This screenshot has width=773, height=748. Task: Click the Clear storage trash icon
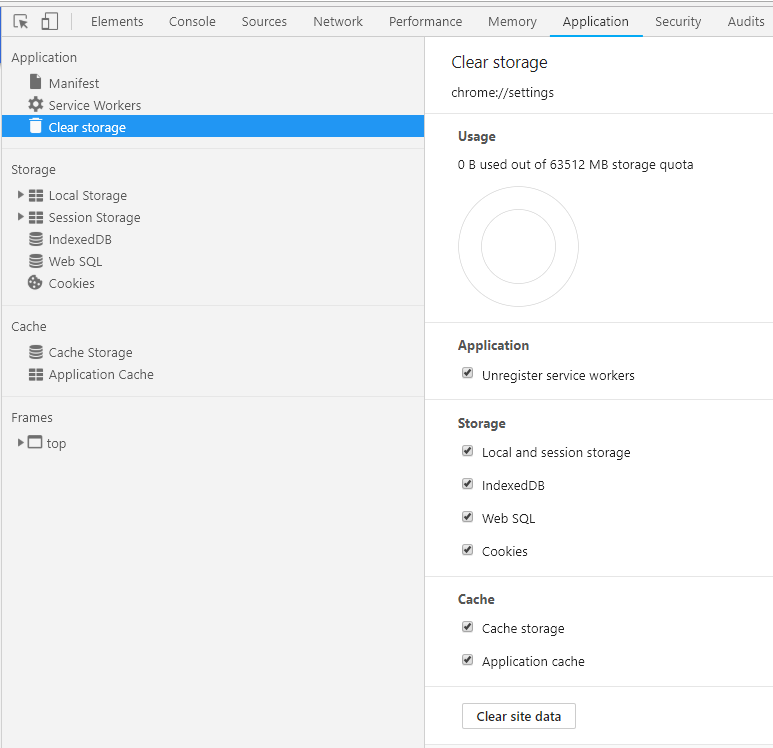35,126
